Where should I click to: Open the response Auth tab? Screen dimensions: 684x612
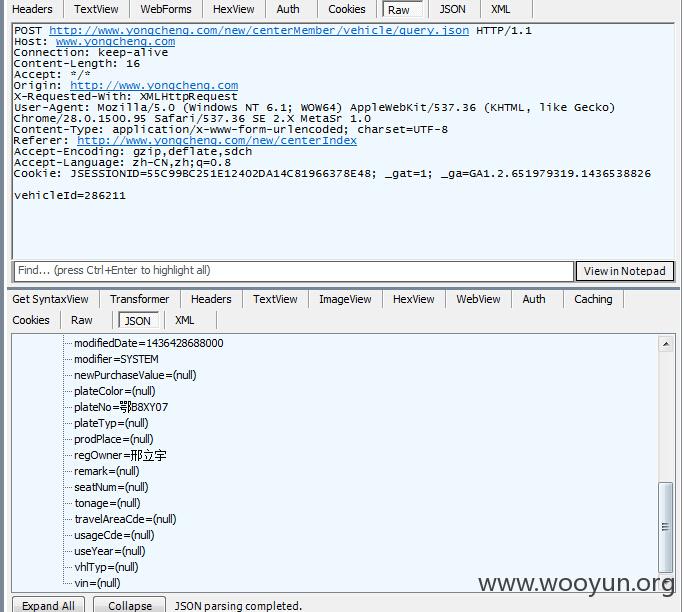(534, 299)
